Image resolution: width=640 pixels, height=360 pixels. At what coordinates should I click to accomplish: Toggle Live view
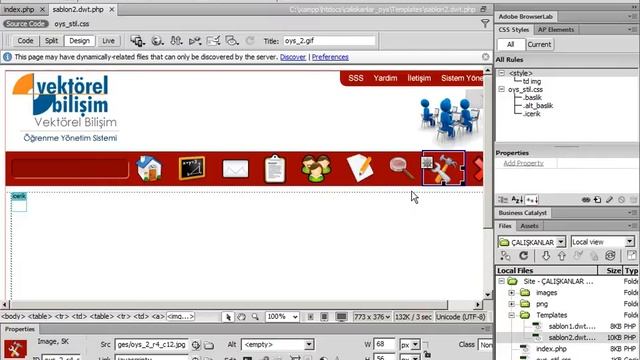(x=108, y=41)
